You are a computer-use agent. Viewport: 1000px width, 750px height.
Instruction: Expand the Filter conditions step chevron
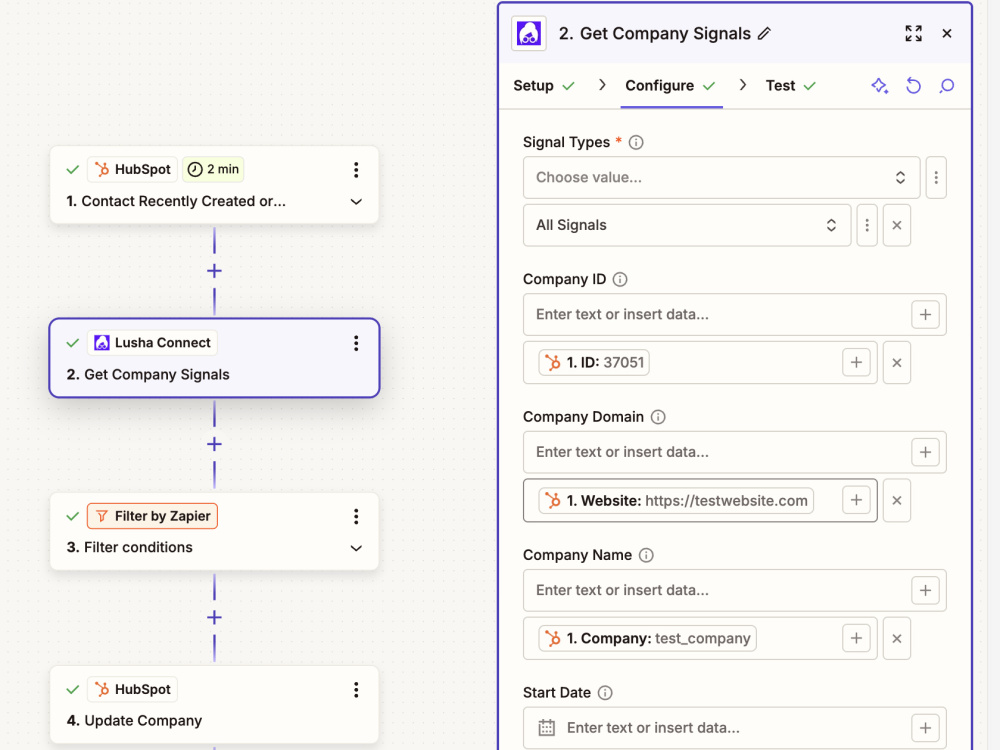pyautogui.click(x=356, y=548)
